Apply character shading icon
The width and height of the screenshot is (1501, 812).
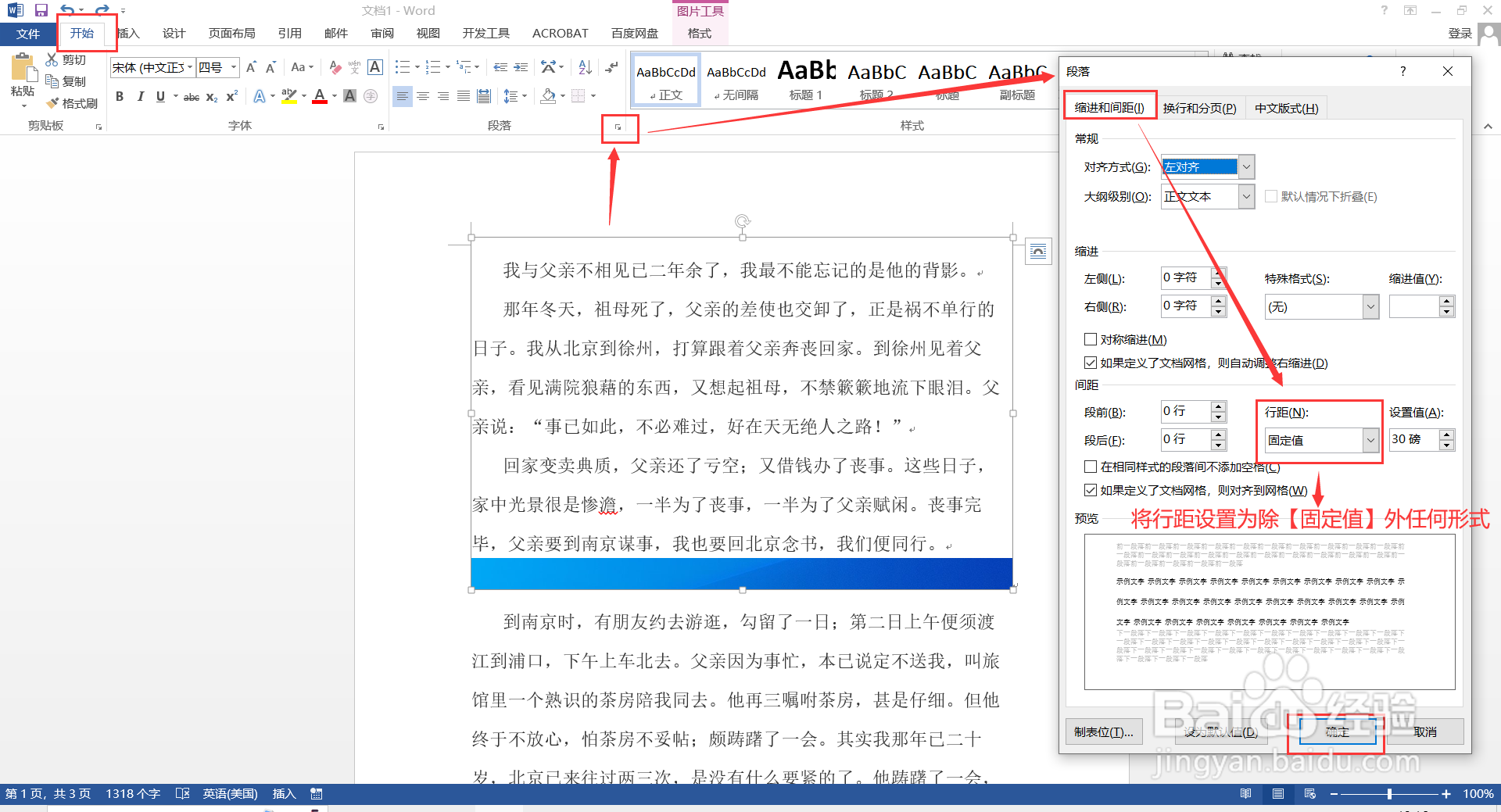pos(350,96)
